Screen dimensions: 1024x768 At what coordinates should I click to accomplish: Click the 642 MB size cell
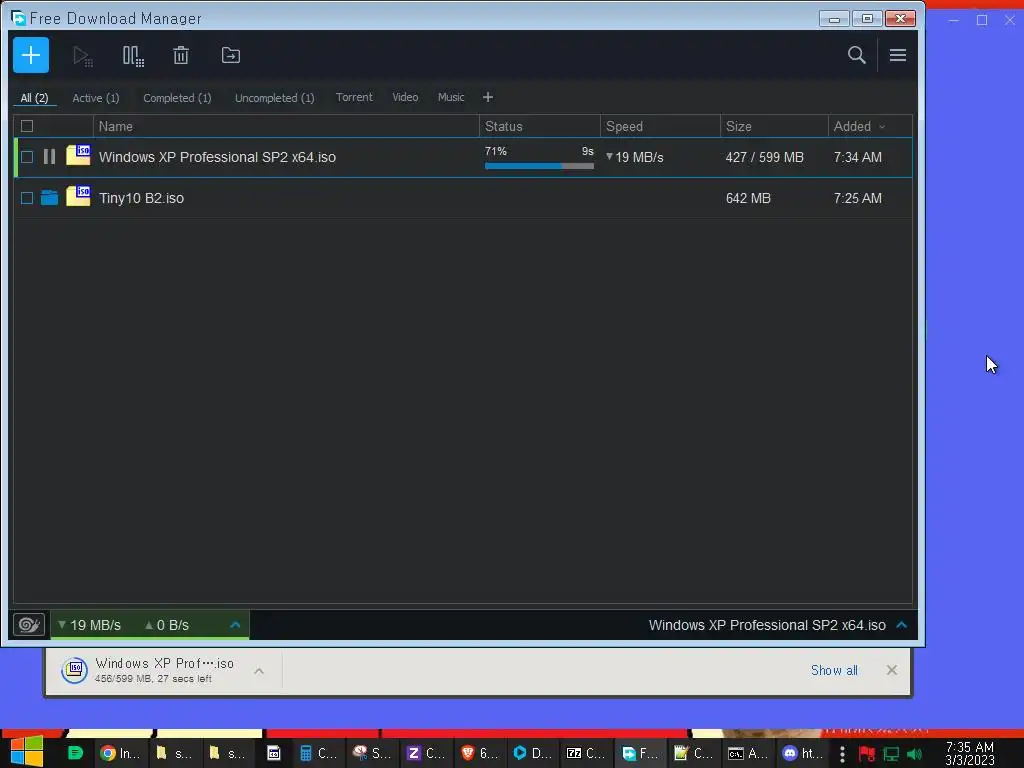pos(748,198)
